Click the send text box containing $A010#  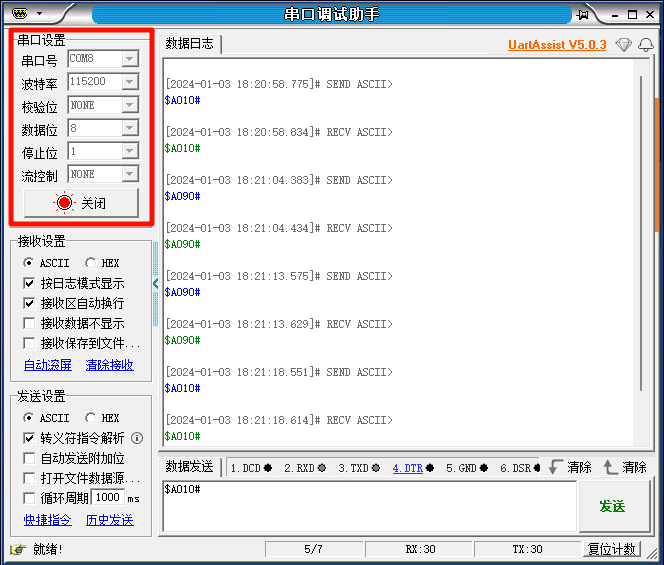(x=369, y=506)
